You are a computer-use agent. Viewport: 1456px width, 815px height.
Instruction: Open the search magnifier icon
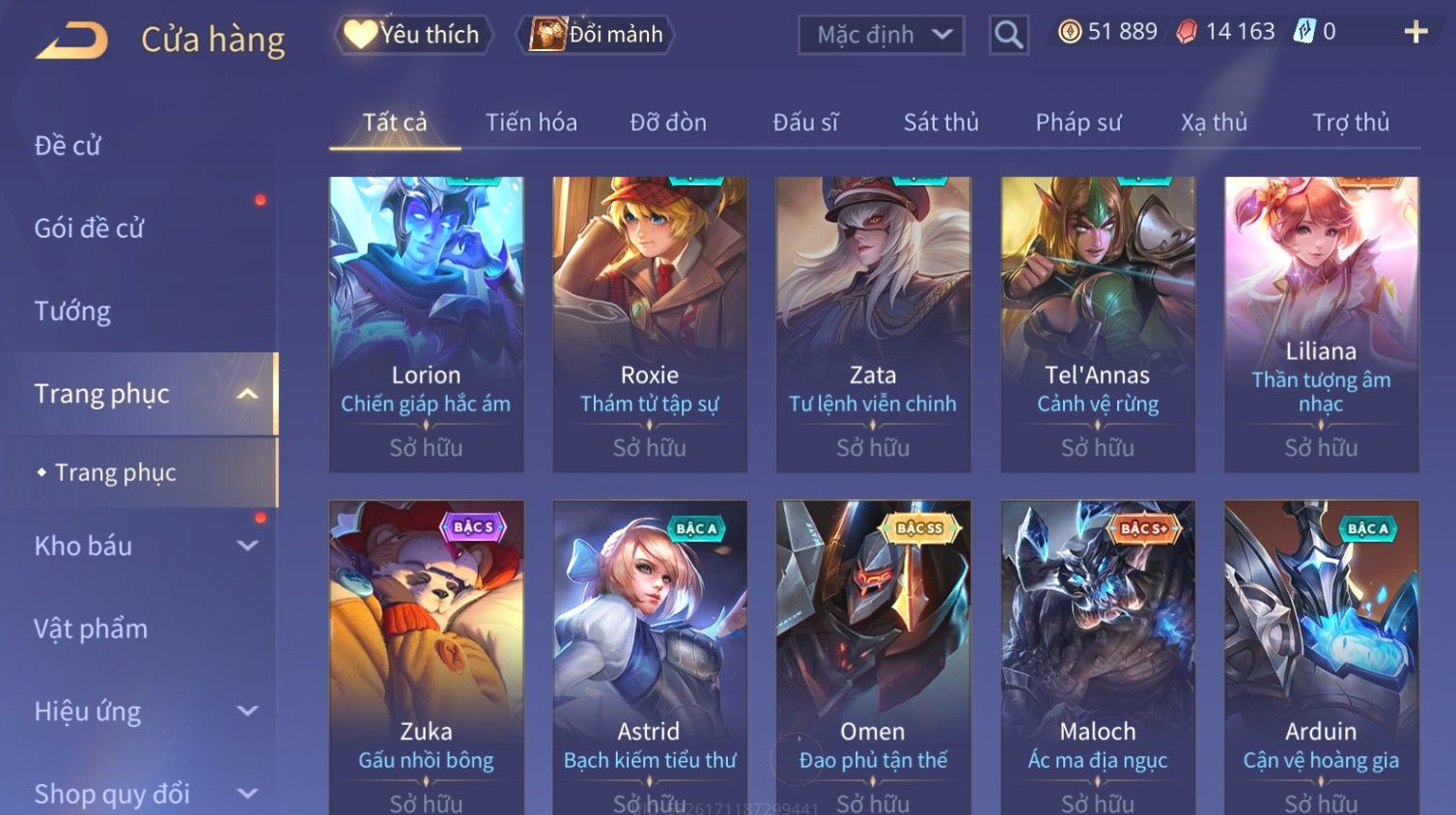coord(1009,35)
